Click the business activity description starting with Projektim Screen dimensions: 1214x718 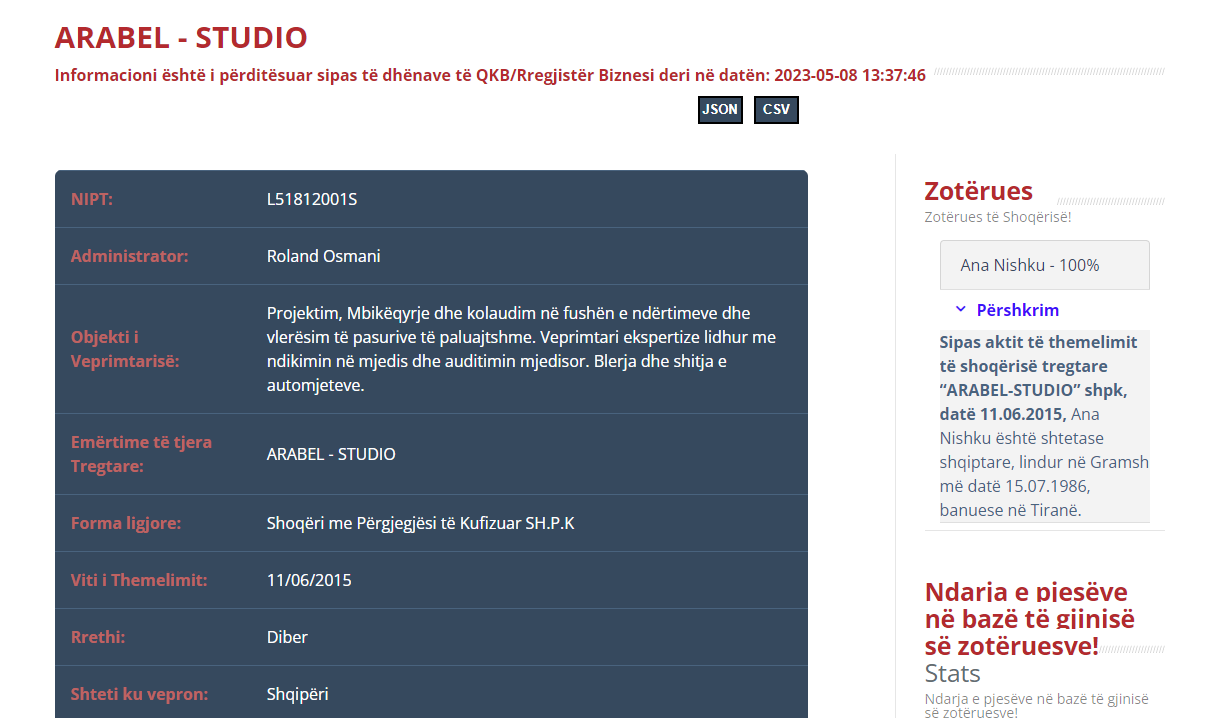pyautogui.click(x=520, y=349)
